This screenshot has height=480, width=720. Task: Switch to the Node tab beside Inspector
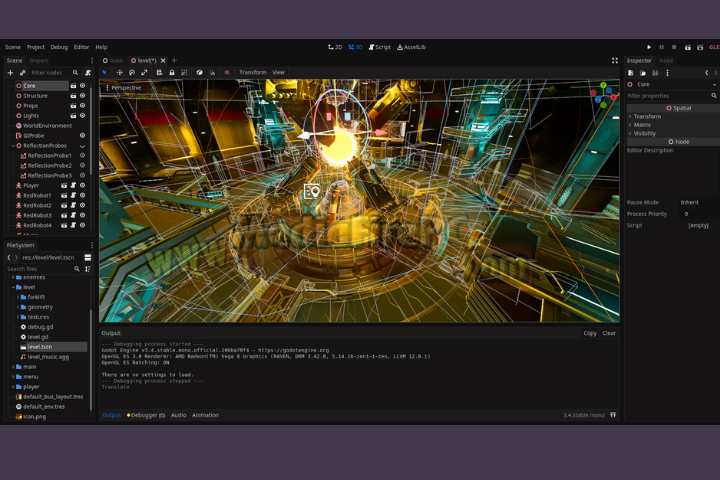666,61
